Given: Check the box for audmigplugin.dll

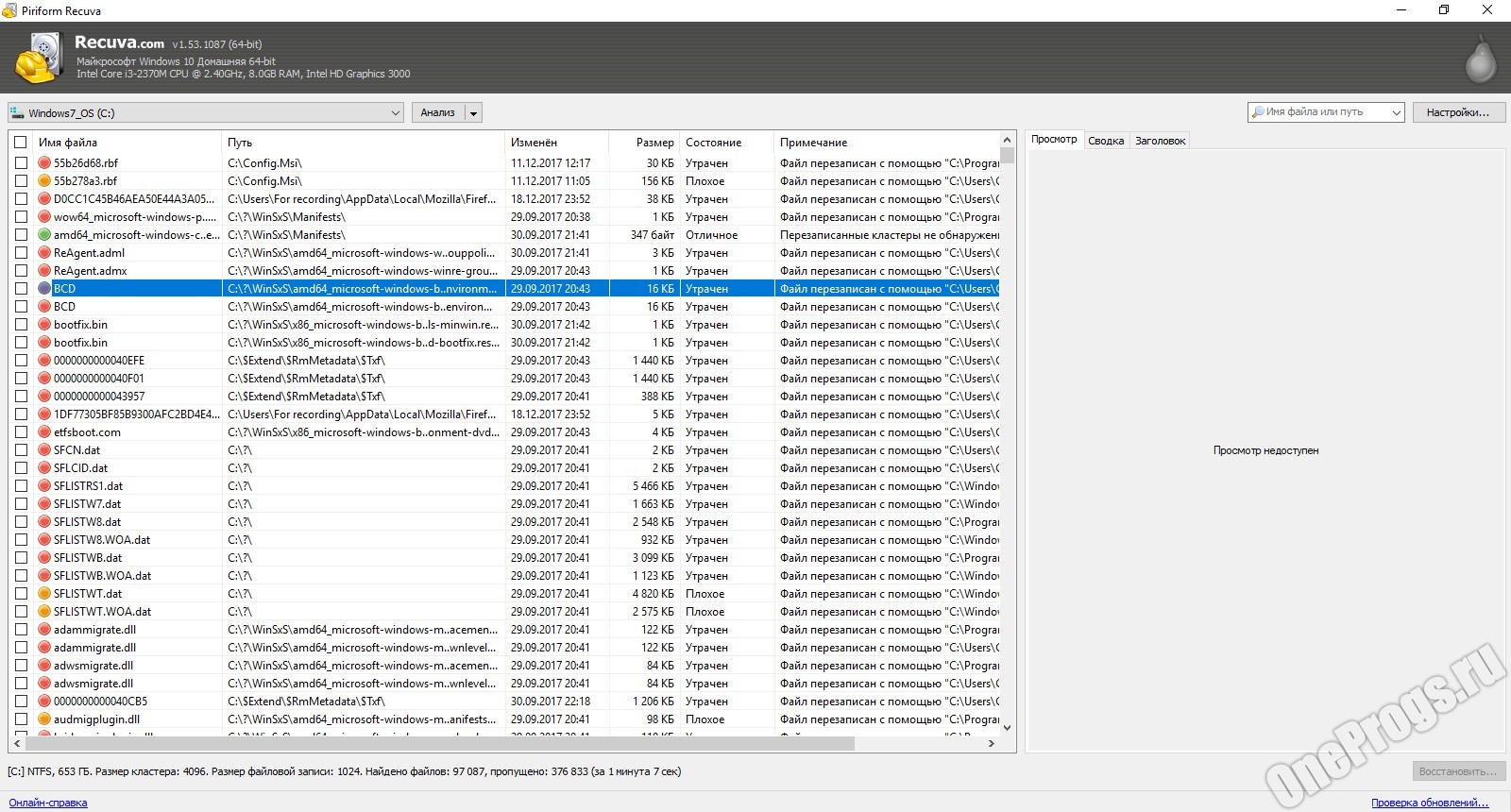Looking at the screenshot, I should click(21, 719).
